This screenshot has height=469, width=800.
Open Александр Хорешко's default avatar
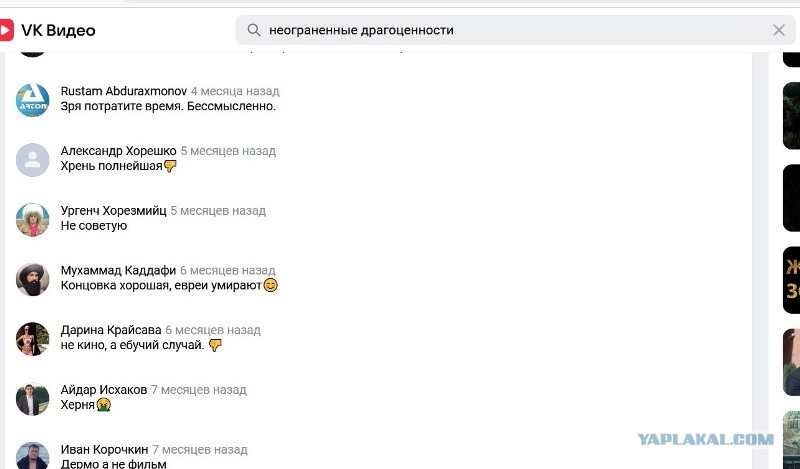[33, 160]
